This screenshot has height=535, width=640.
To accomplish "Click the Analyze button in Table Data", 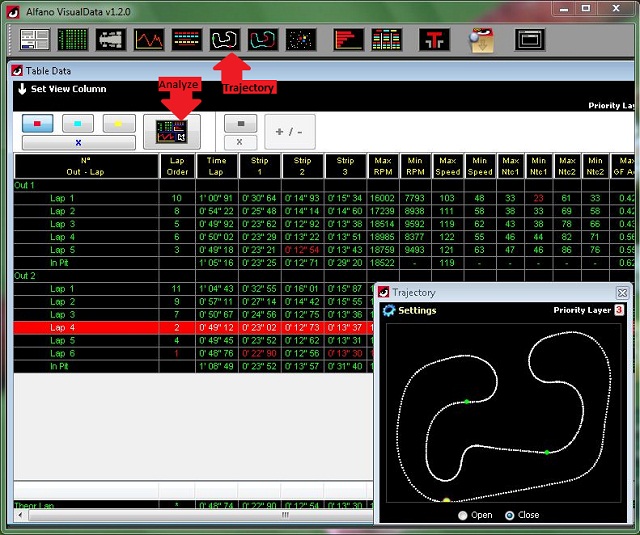I will (x=172, y=132).
